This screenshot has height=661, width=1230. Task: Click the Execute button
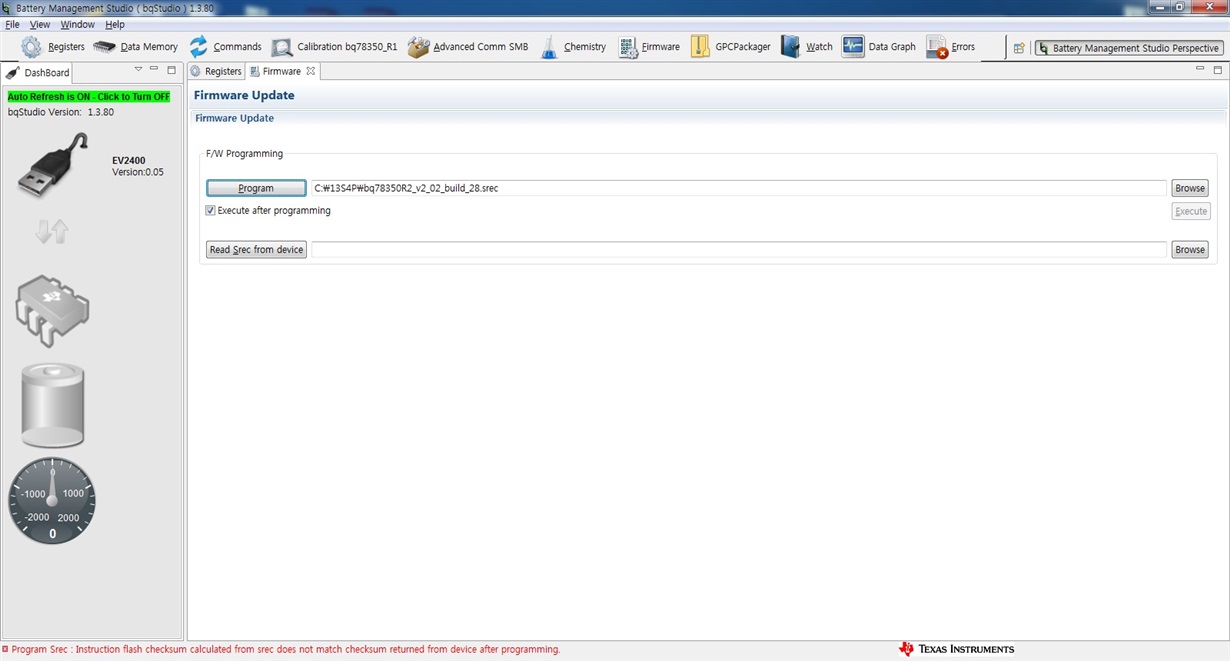point(1190,211)
